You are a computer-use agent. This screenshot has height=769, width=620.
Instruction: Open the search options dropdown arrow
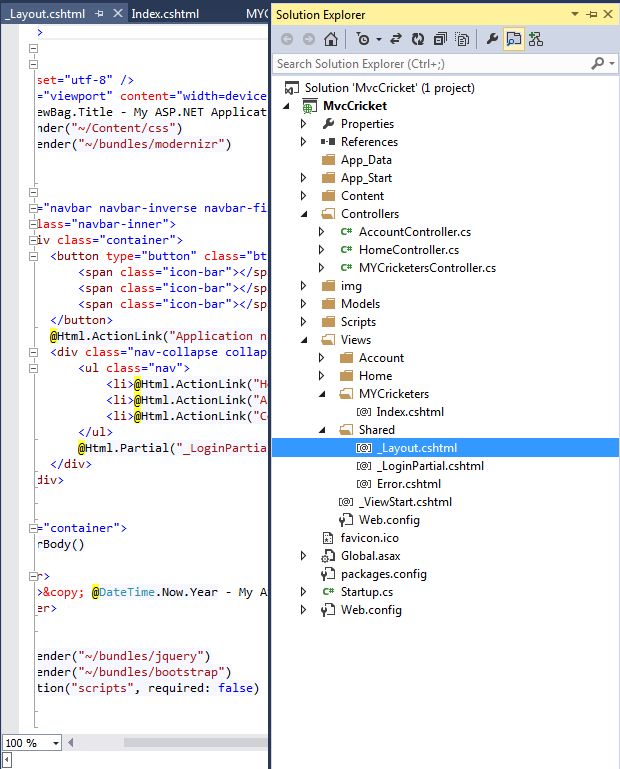(x=611, y=63)
